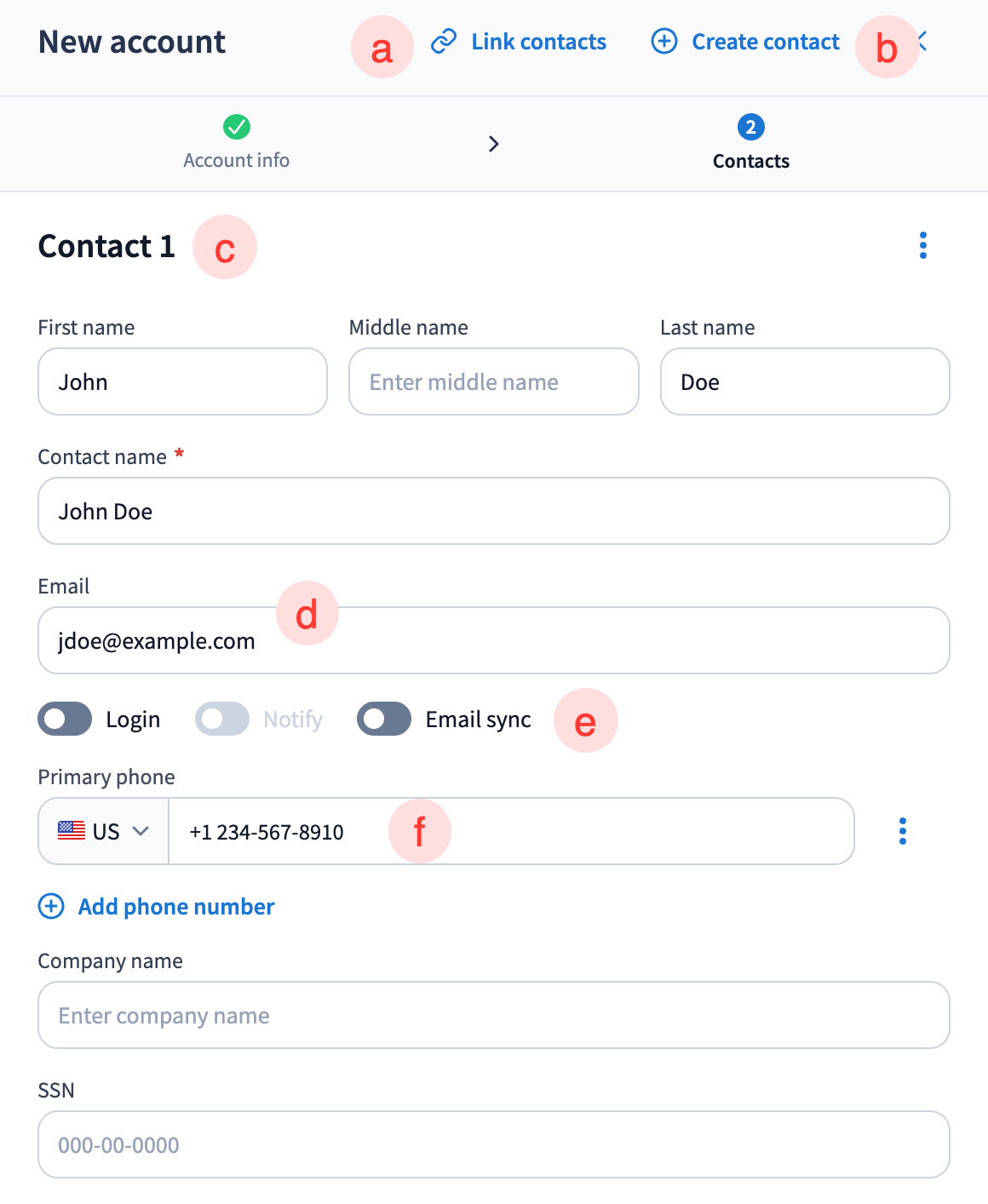Toggle the Notify switch
Image resolution: width=988 pixels, height=1204 pixels.
tap(222, 719)
